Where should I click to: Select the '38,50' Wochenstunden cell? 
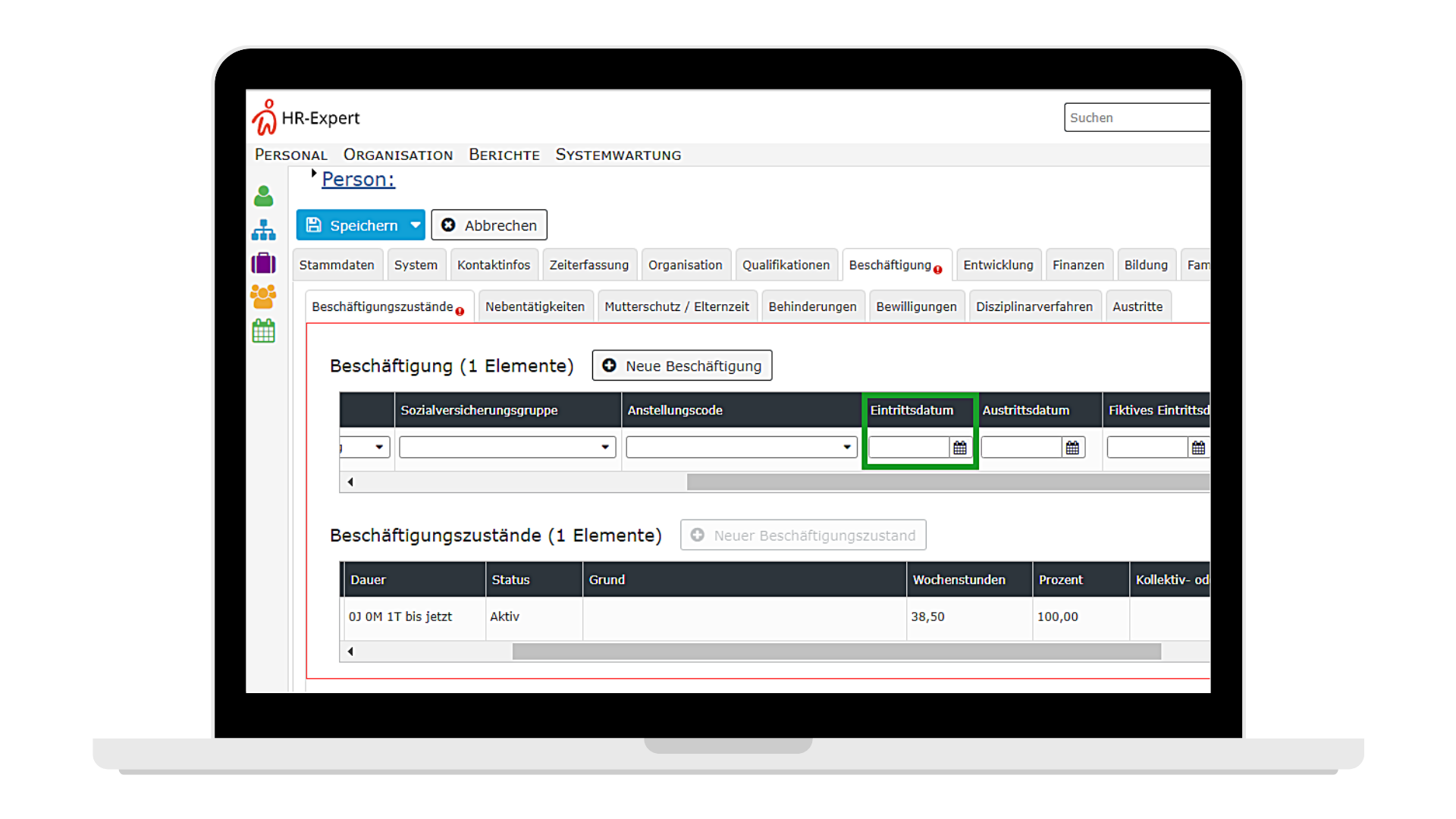click(x=969, y=617)
